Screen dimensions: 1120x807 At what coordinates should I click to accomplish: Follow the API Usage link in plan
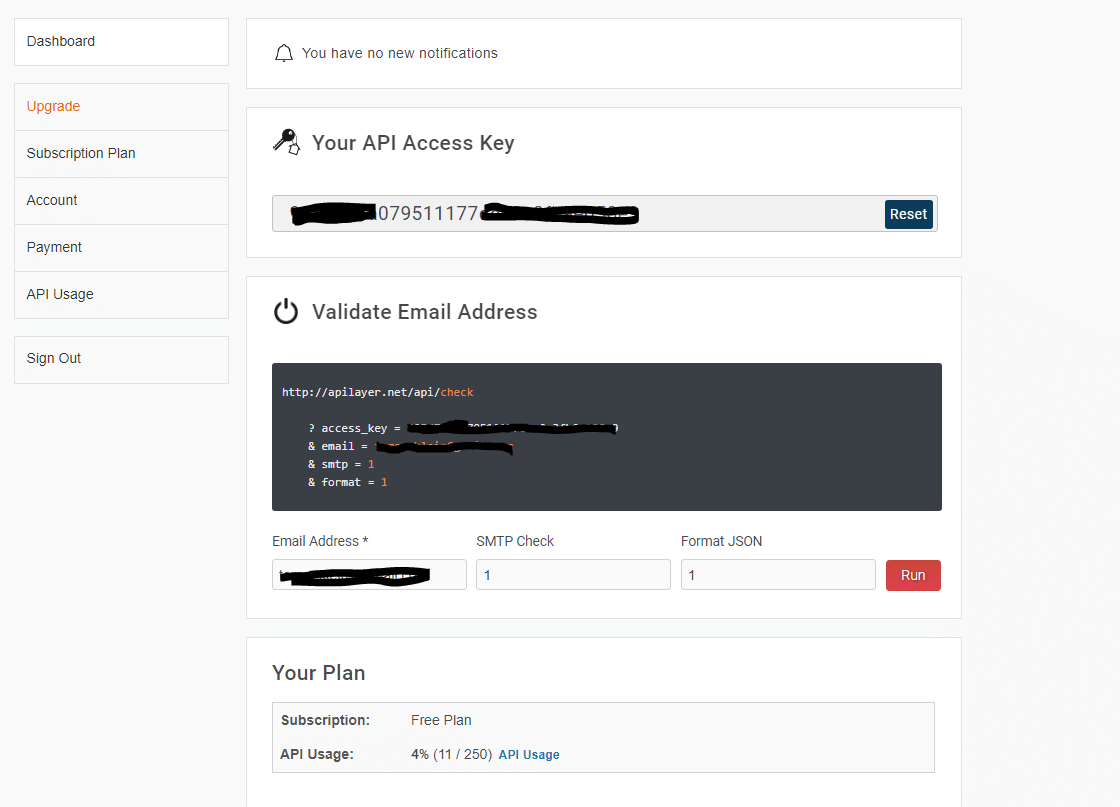pos(529,755)
